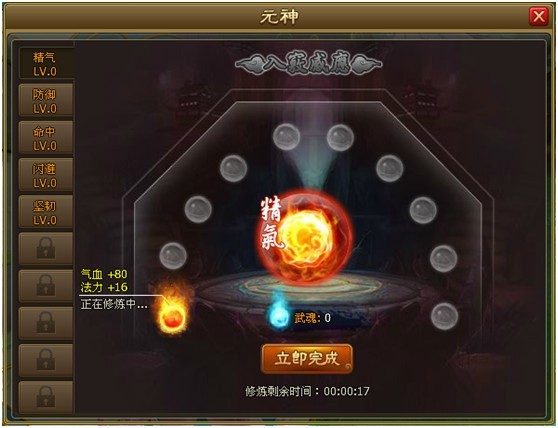Select the top-left grey orb of the arc
Screen dimensions: 558x428
point(286,137)
